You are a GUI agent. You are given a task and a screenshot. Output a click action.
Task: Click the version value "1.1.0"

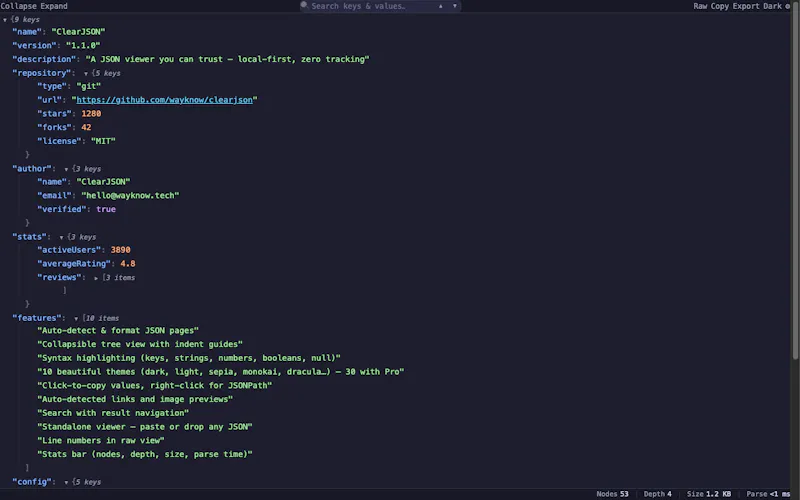pos(83,45)
